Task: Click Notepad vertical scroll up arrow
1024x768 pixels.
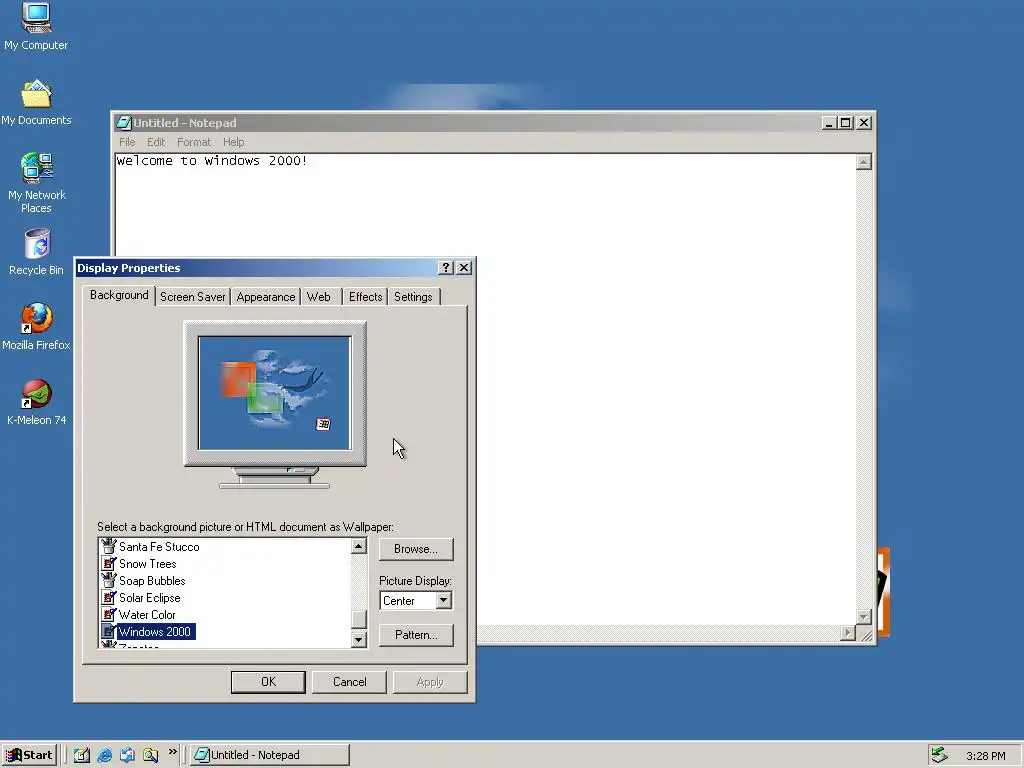Action: pyautogui.click(x=863, y=162)
